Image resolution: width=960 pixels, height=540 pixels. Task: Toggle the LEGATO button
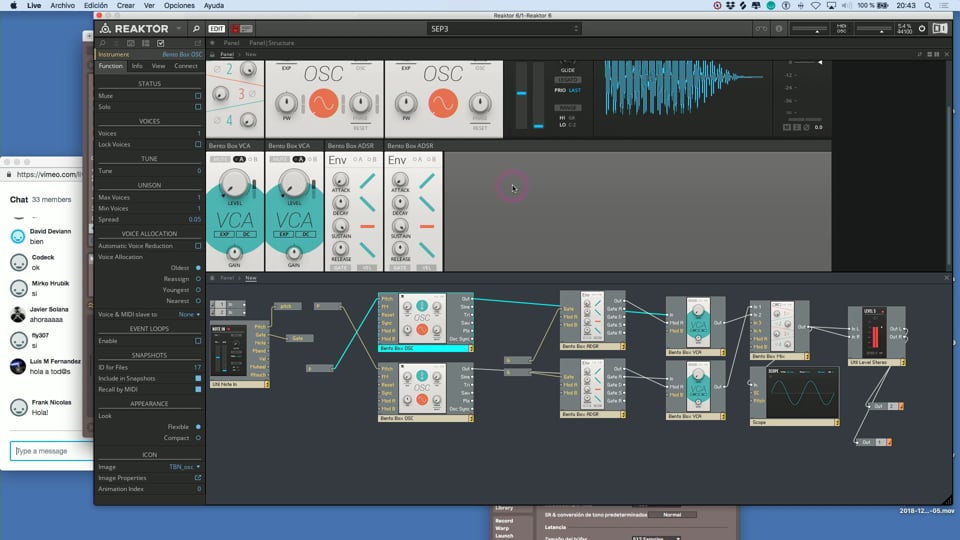tap(568, 80)
